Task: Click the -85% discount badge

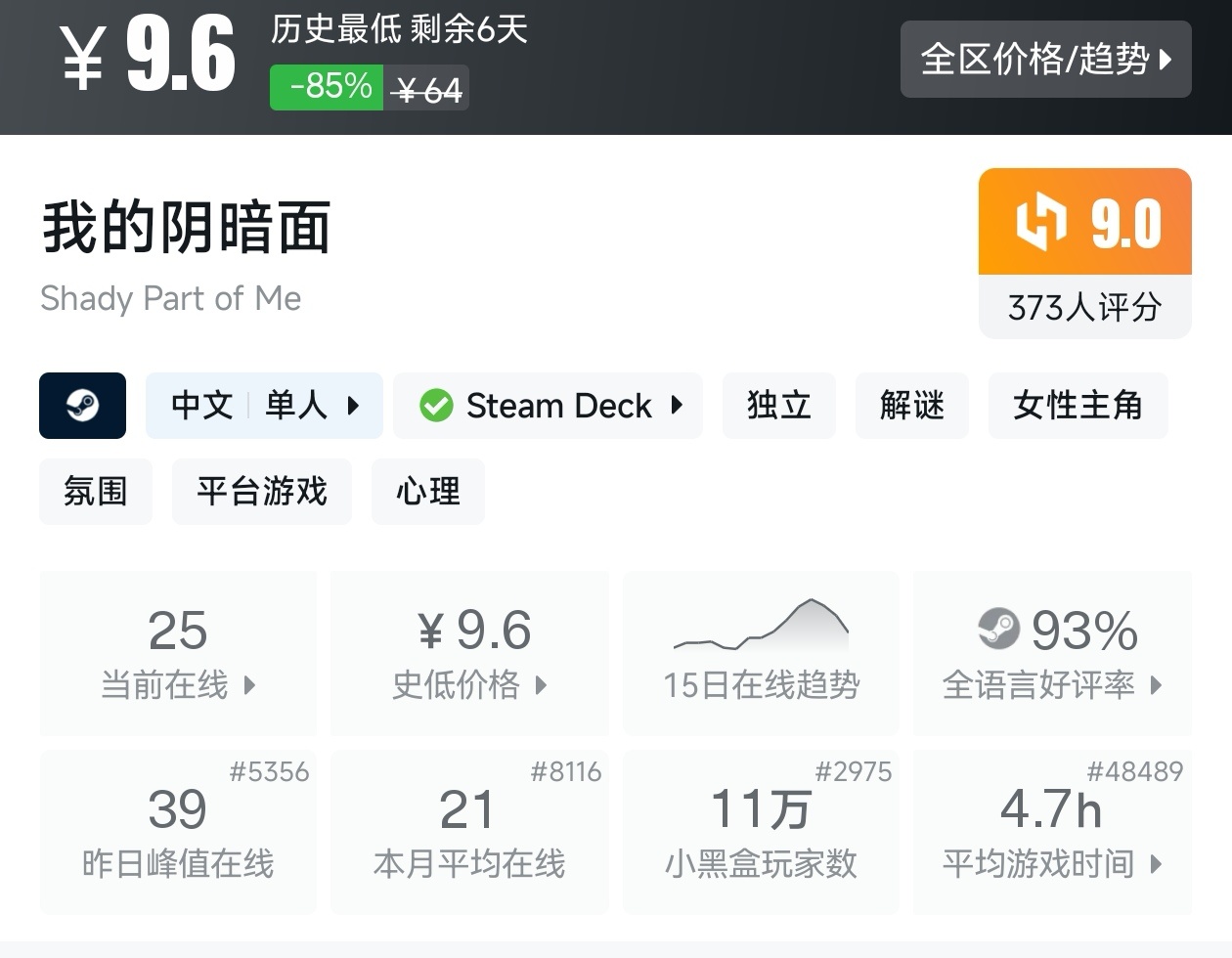Action: [x=327, y=87]
